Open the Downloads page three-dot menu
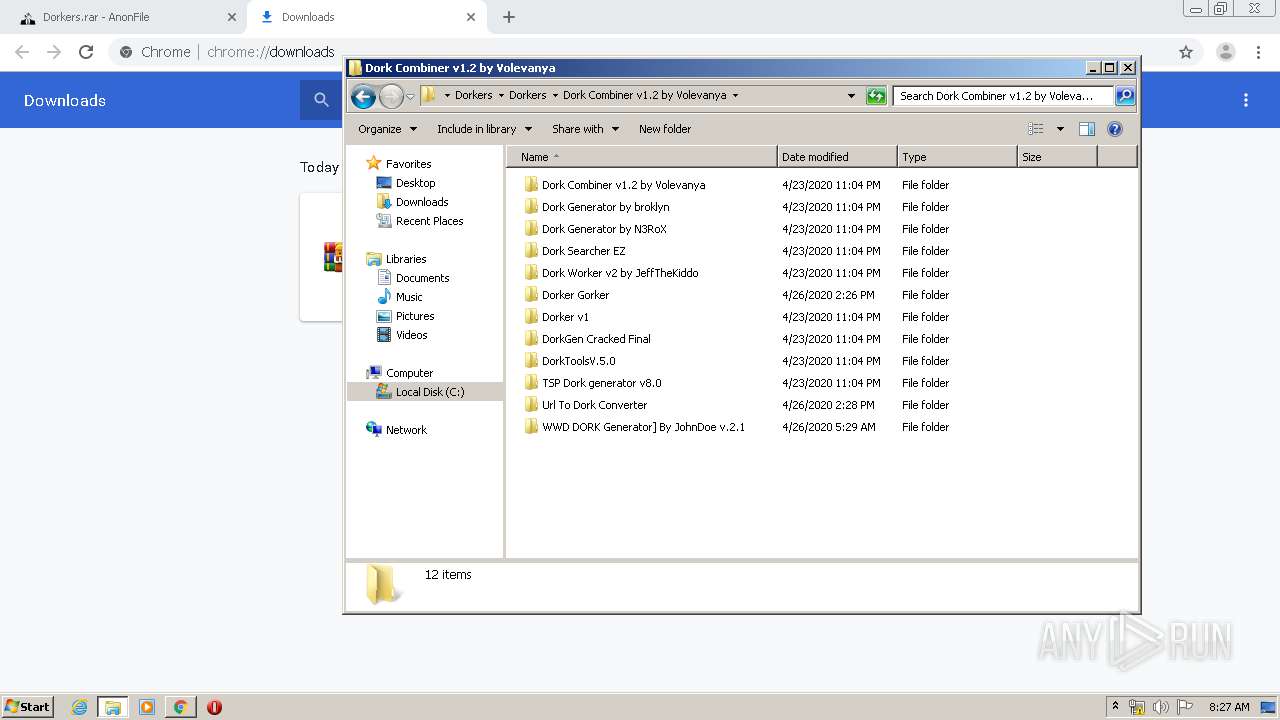Viewport: 1280px width, 720px height. click(1246, 100)
